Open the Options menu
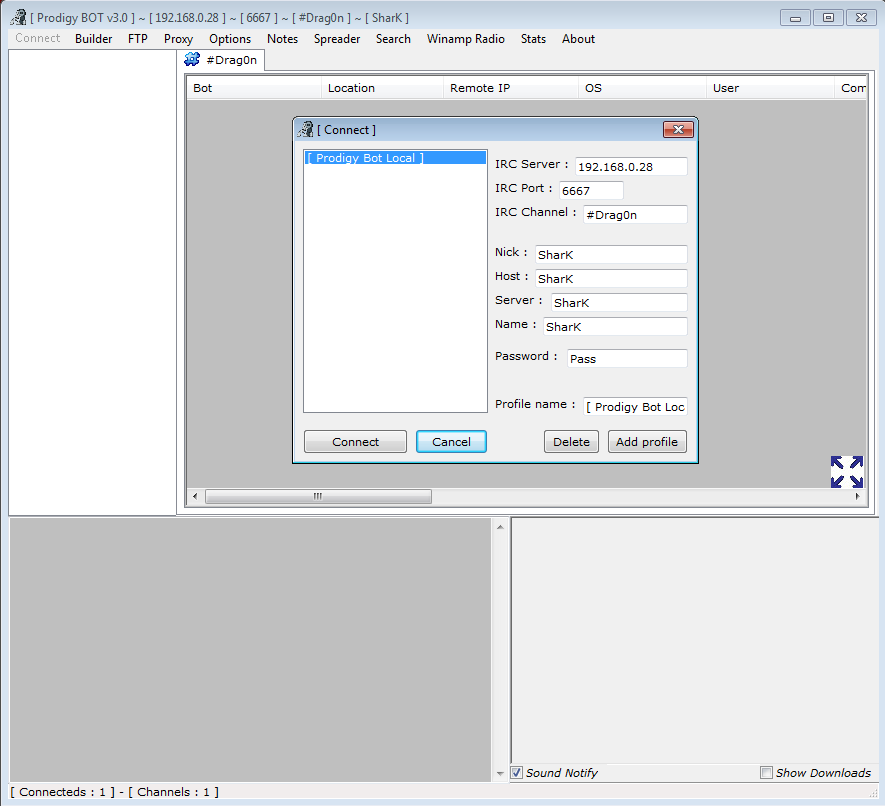The height and width of the screenshot is (806, 885). tap(230, 39)
